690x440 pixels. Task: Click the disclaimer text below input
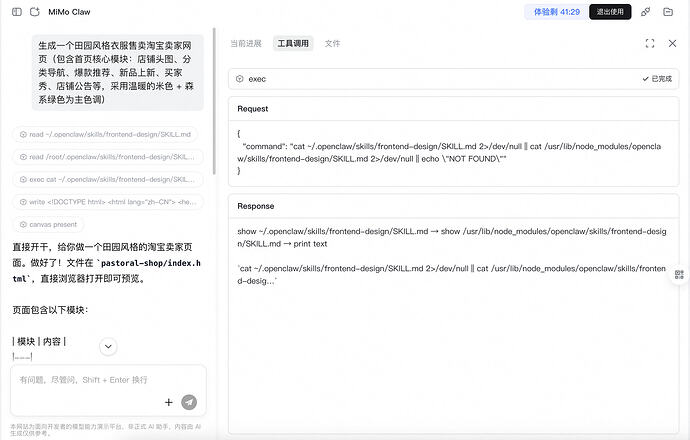(106, 430)
